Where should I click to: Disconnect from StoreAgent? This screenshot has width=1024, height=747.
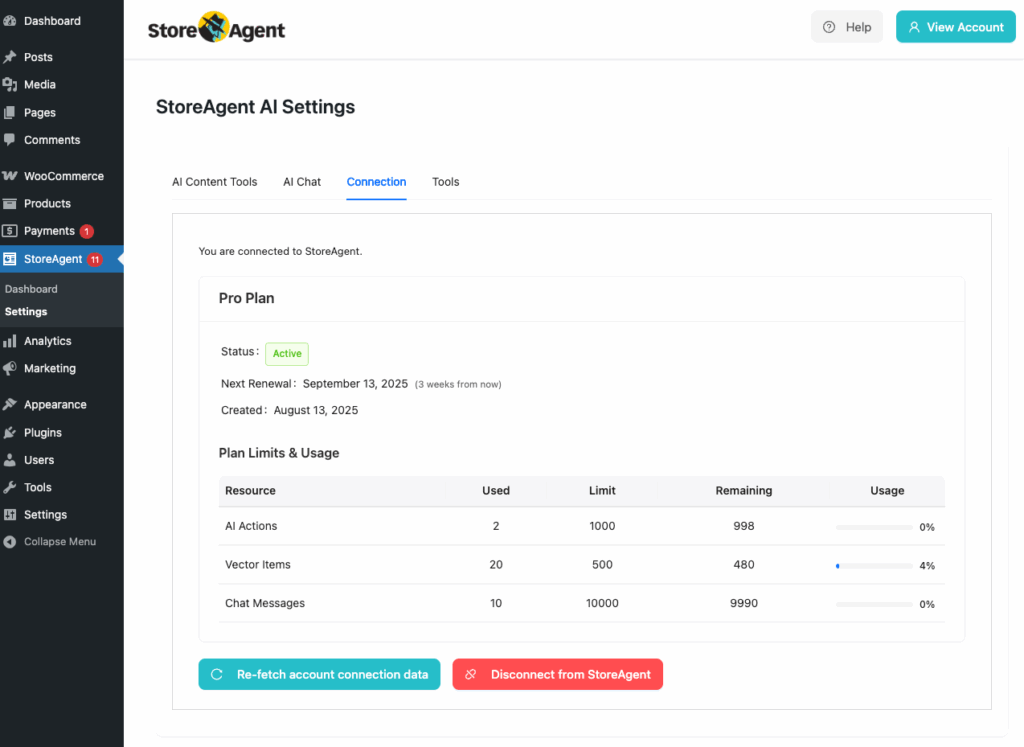558,675
